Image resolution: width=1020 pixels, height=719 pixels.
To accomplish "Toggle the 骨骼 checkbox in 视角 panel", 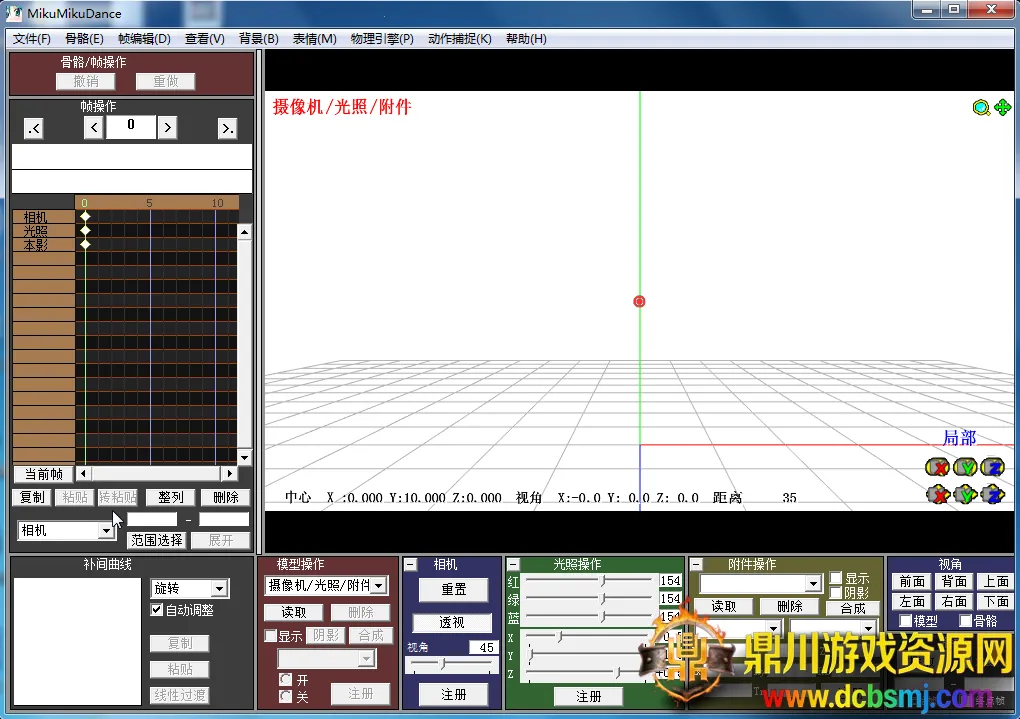I will [x=965, y=621].
